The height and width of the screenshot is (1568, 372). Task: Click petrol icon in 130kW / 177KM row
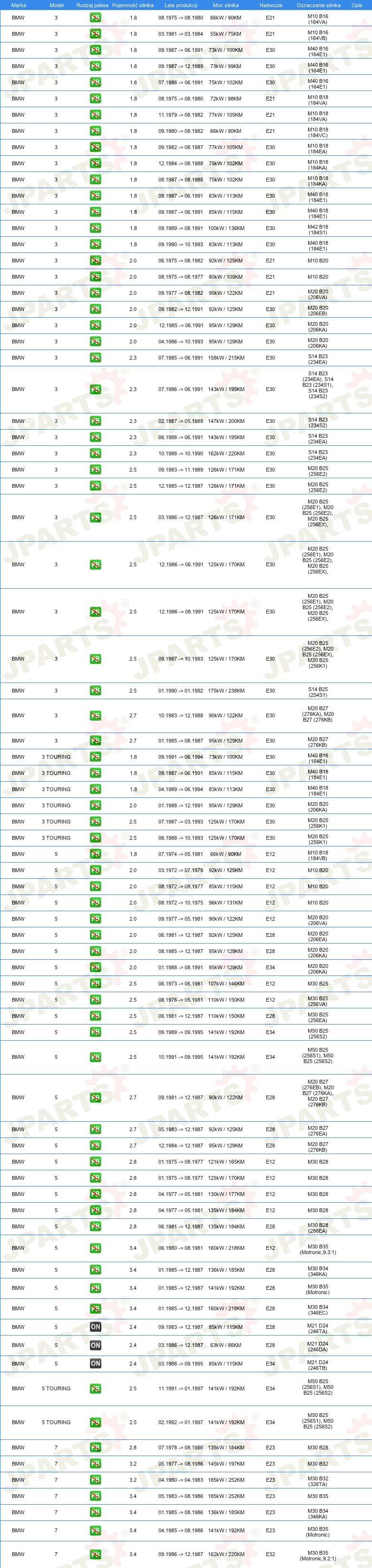tap(96, 1194)
